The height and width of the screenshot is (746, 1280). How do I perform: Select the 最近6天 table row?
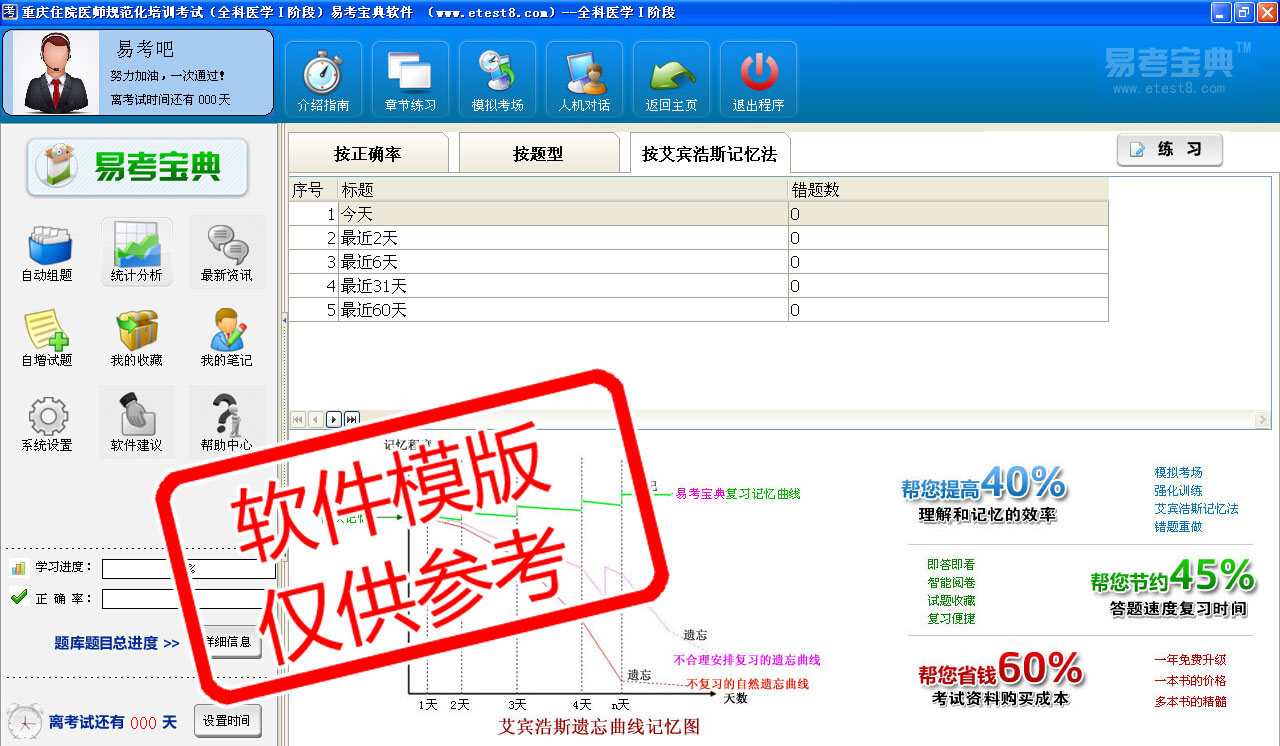coord(560,262)
